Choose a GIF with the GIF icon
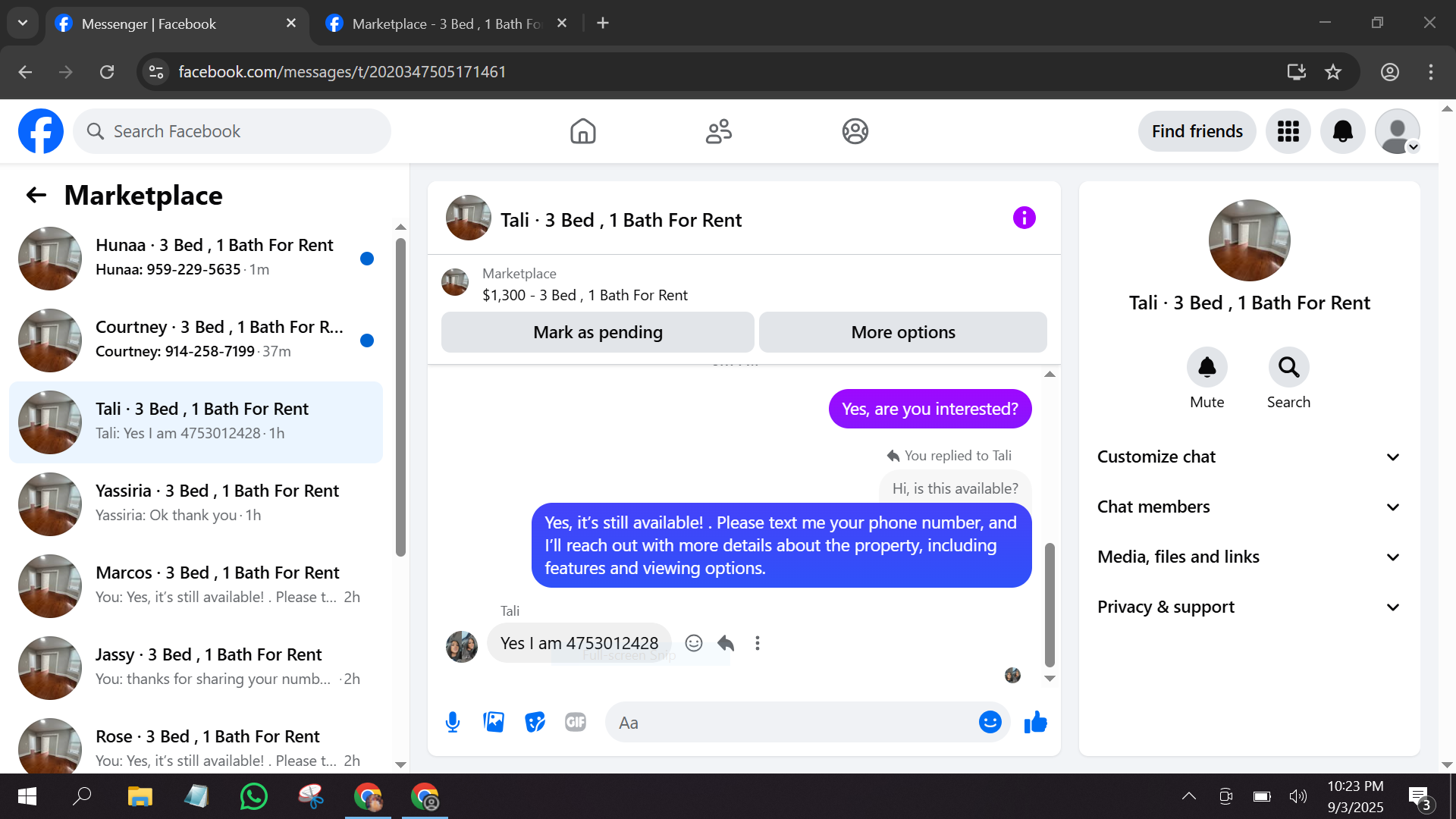1456x819 pixels. click(576, 723)
